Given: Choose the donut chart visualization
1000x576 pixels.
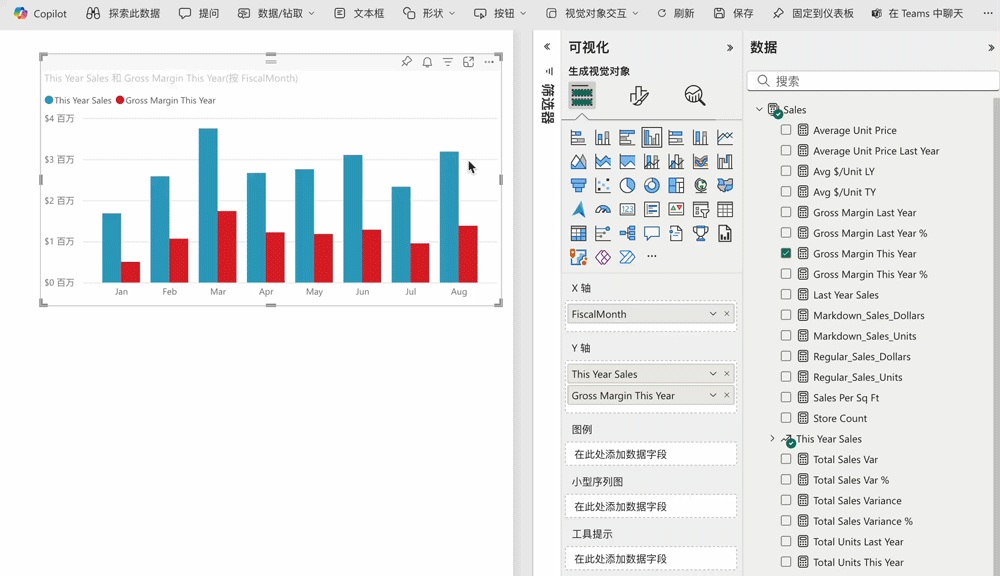Looking at the screenshot, I should (x=651, y=185).
